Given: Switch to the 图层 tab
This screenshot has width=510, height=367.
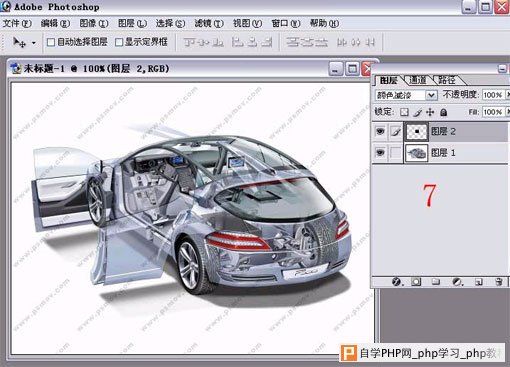Looking at the screenshot, I should (x=389, y=80).
